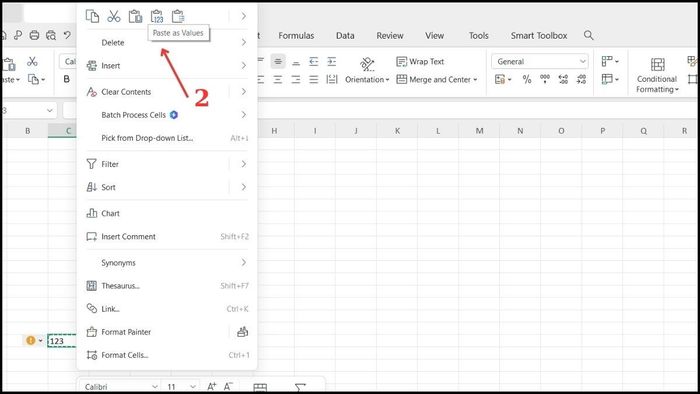
Task: Open the Insert submenu
Action: point(167,66)
